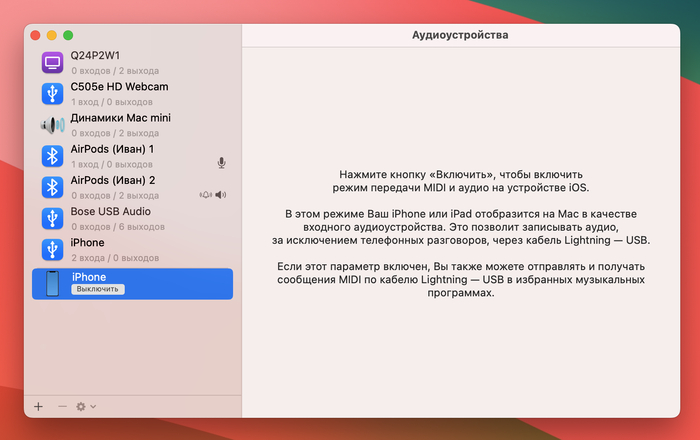The image size is (700, 440).
Task: Click the Аудиоустройства window title
Action: [x=460, y=35]
